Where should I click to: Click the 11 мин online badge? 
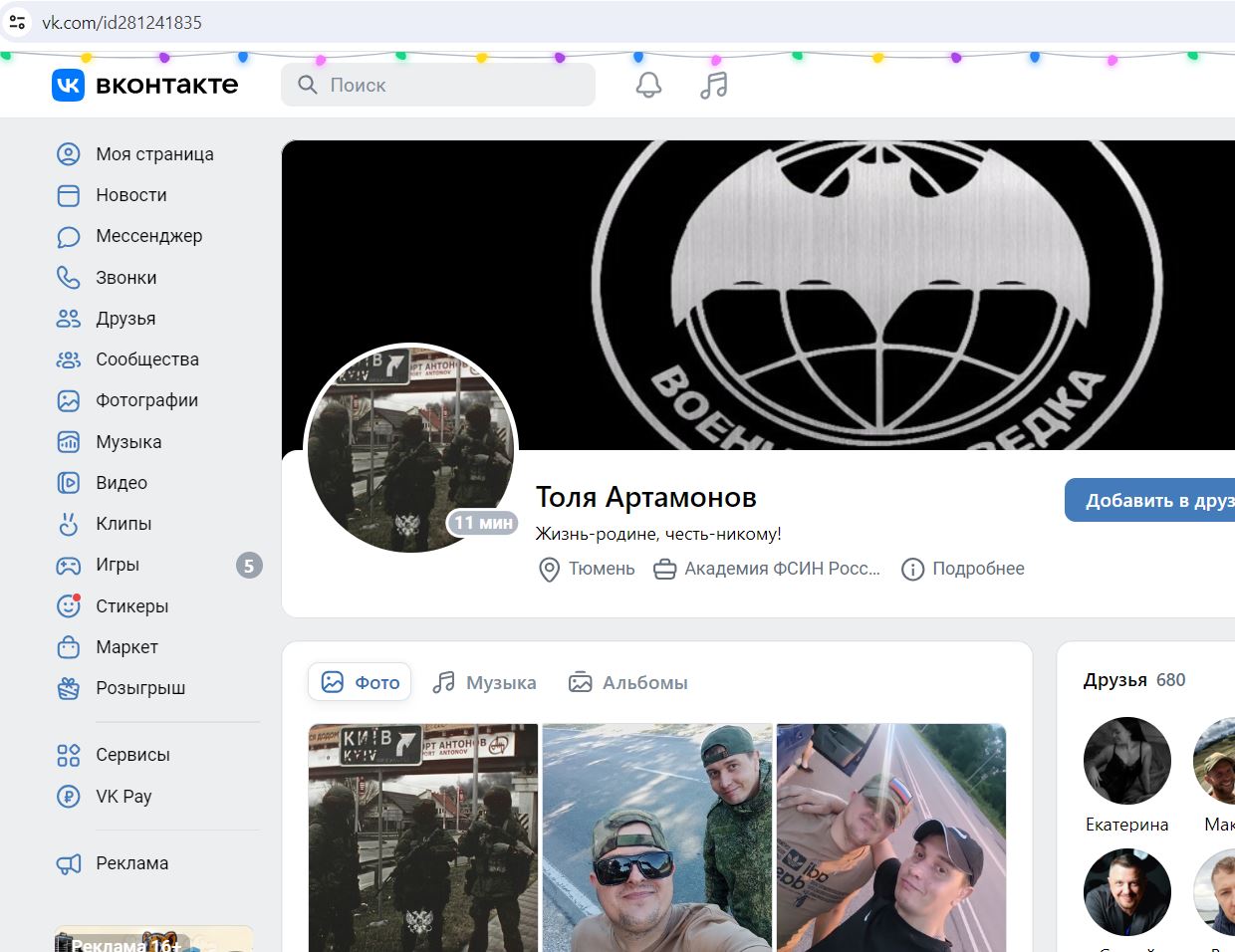tap(482, 523)
